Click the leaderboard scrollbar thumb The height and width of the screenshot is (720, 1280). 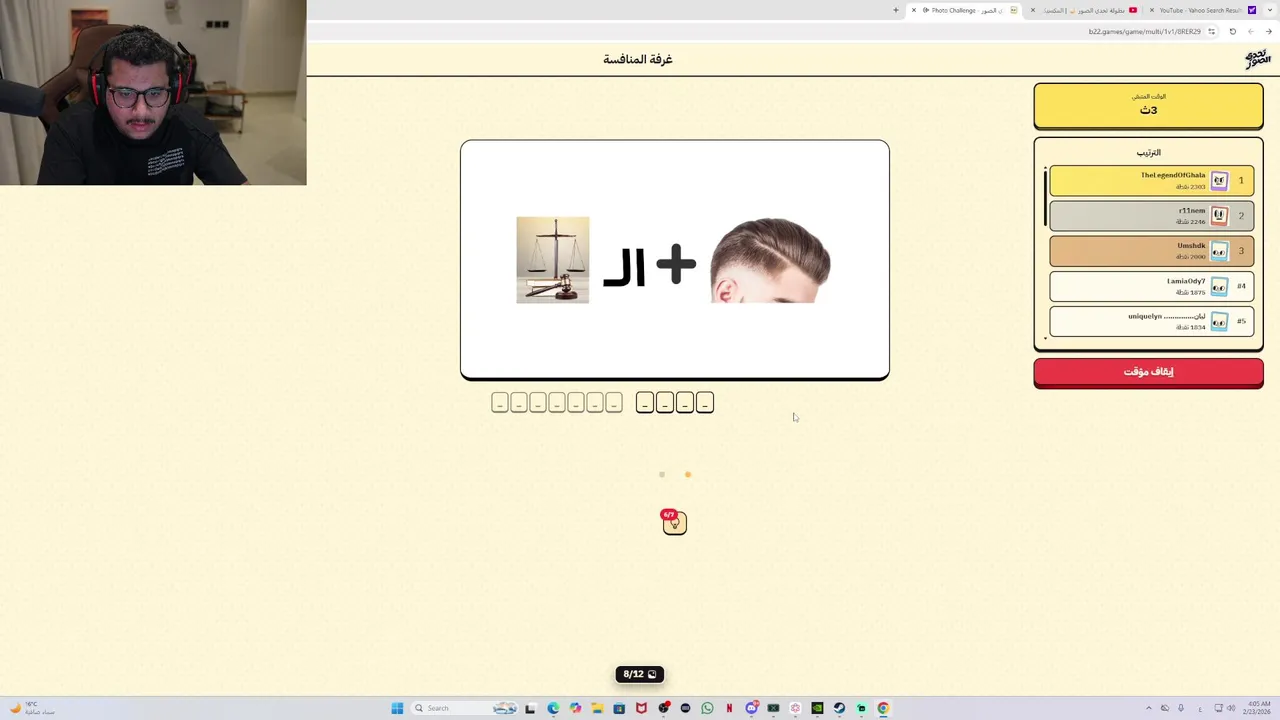coord(1046,198)
